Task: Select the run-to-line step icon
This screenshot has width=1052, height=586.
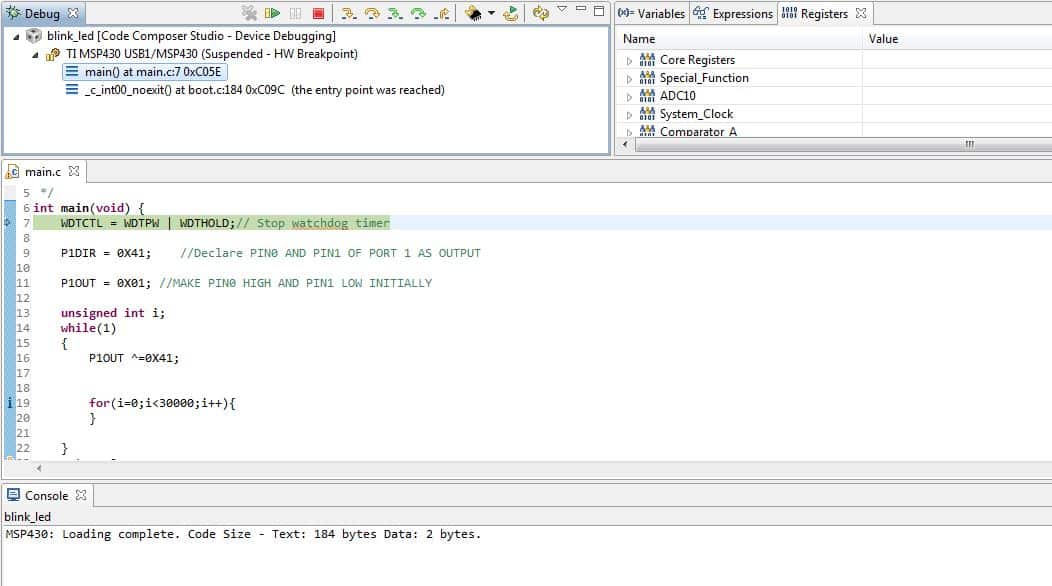Action: (x=418, y=12)
